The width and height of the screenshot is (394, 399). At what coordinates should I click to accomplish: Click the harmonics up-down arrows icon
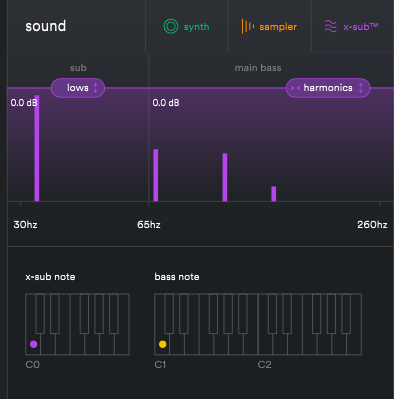[x=361, y=88]
